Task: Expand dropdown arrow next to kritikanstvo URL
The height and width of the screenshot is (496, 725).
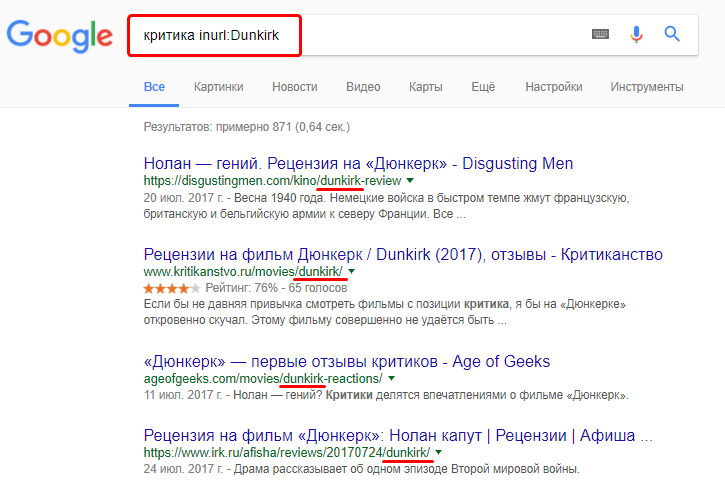Action: [351, 271]
